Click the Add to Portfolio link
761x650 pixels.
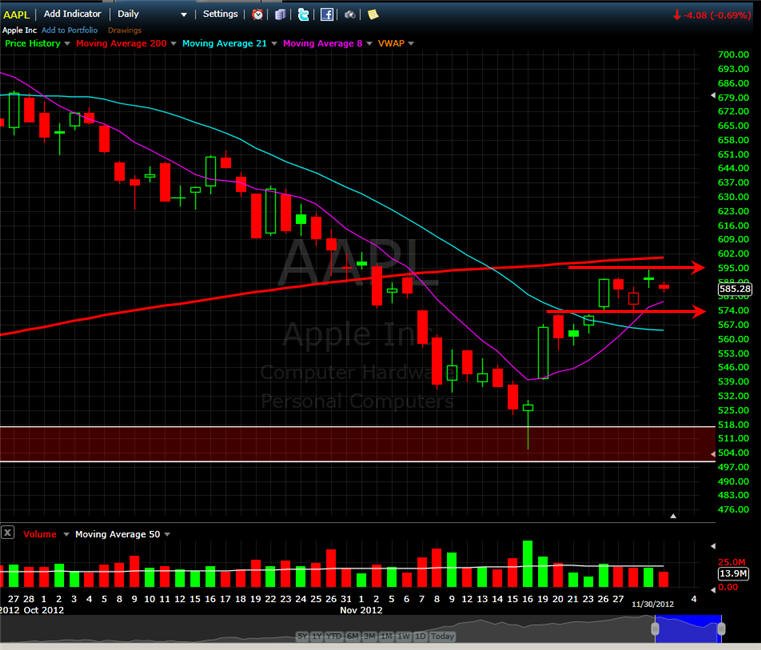(69, 30)
